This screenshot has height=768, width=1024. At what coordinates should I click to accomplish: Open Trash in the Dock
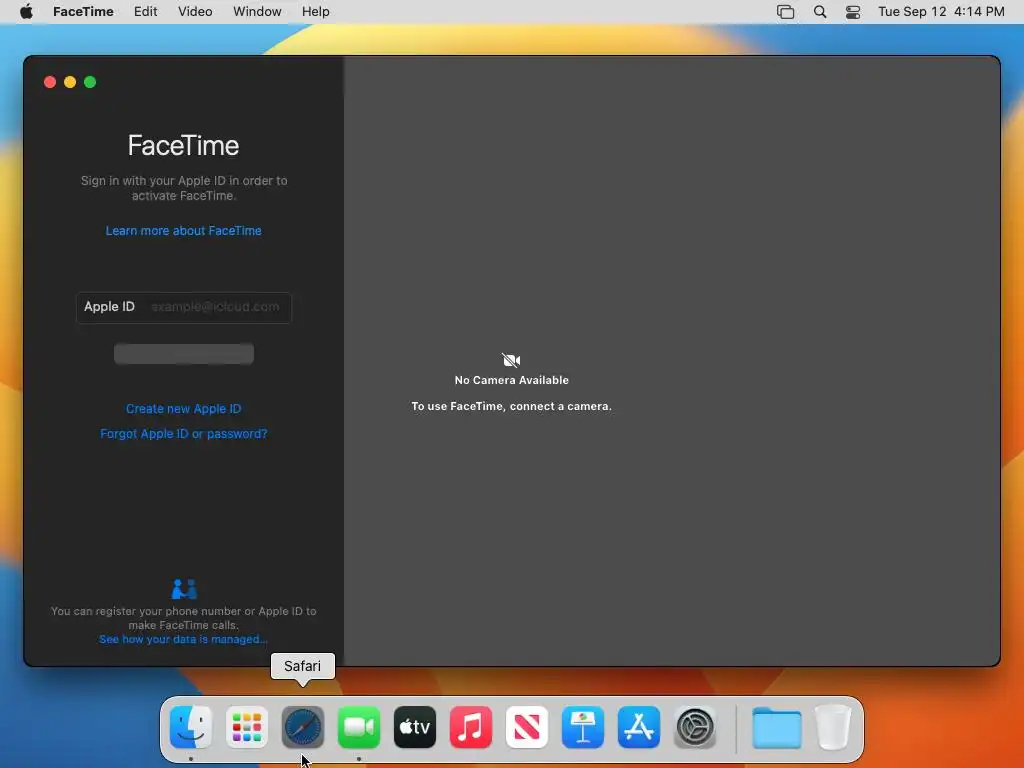coord(833,727)
